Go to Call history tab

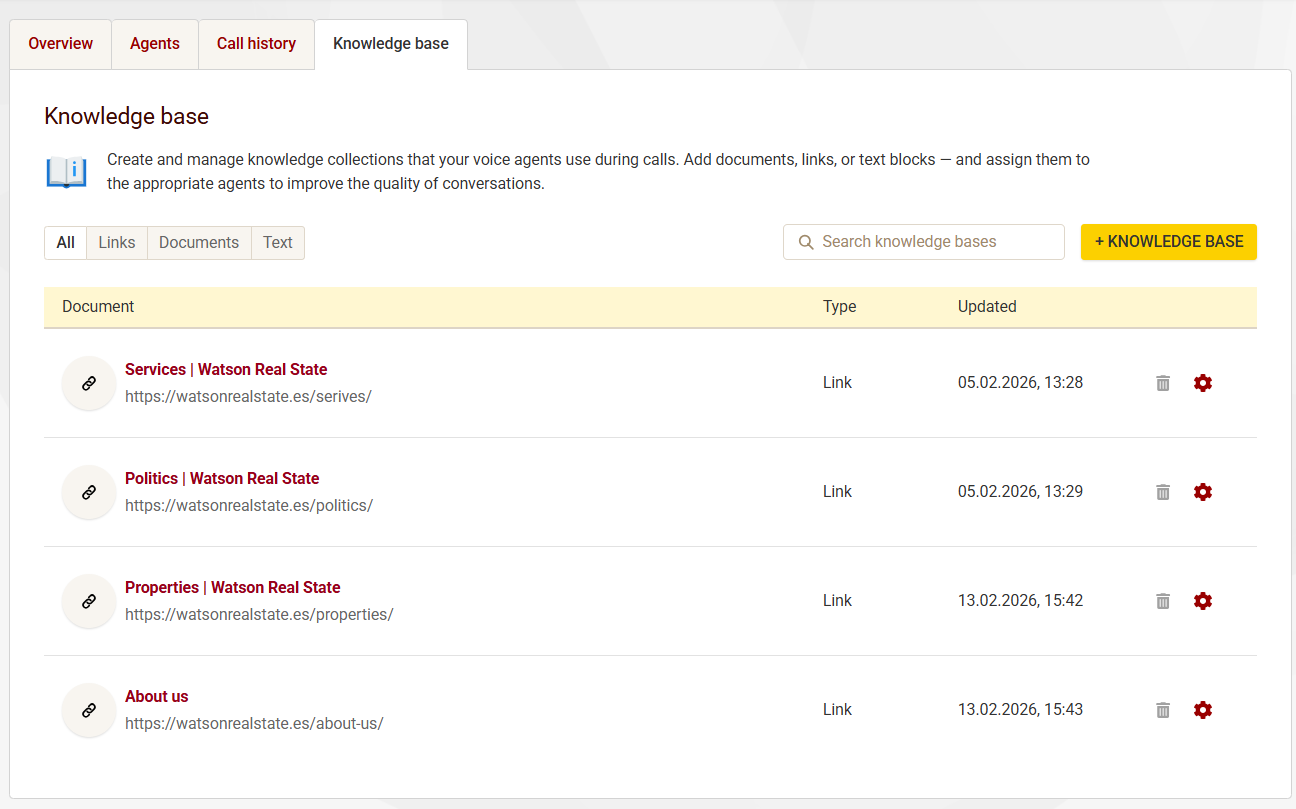(x=256, y=44)
